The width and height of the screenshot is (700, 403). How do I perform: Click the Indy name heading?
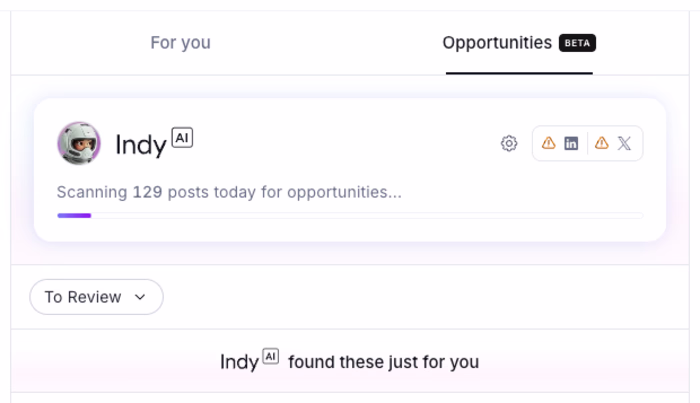[141, 145]
